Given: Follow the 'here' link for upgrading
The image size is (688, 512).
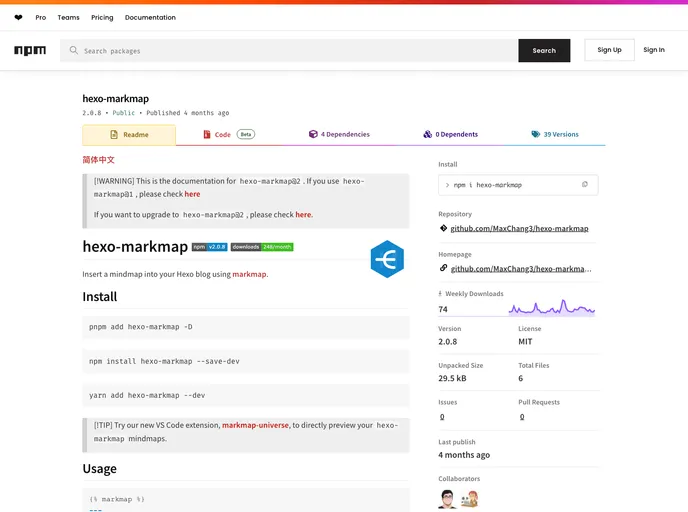Looking at the screenshot, I should pos(303,215).
